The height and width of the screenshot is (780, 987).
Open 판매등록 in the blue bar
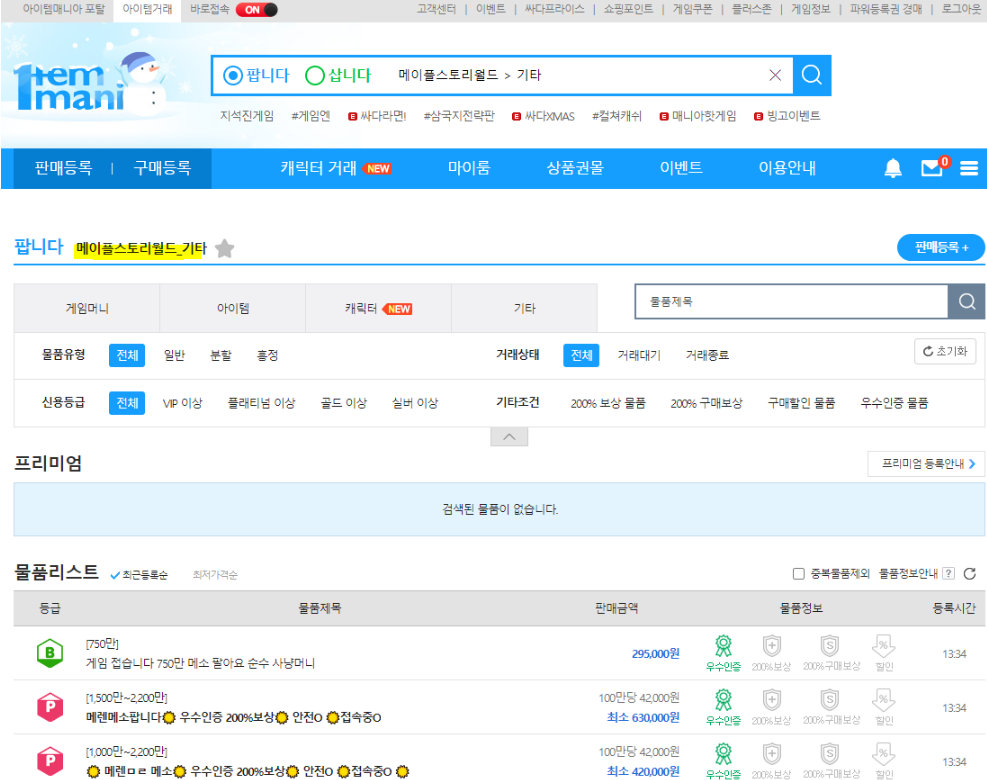pyautogui.click(x=63, y=168)
